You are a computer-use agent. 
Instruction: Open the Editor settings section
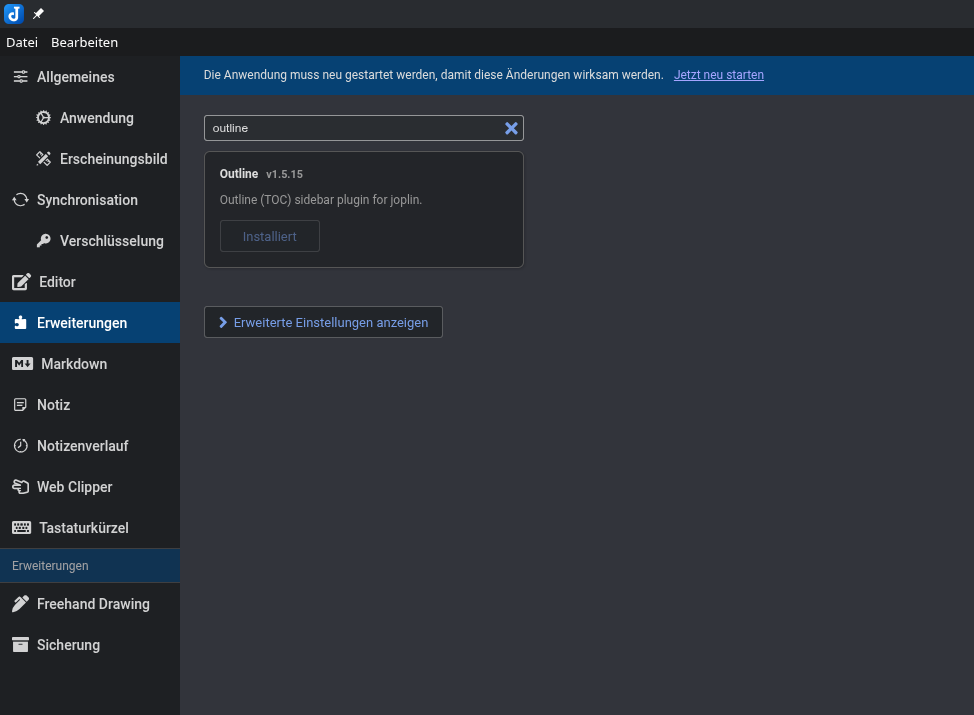click(90, 281)
